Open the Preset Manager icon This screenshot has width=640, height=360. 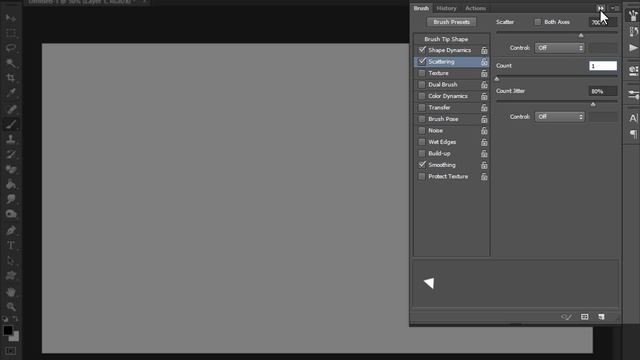tap(584, 317)
